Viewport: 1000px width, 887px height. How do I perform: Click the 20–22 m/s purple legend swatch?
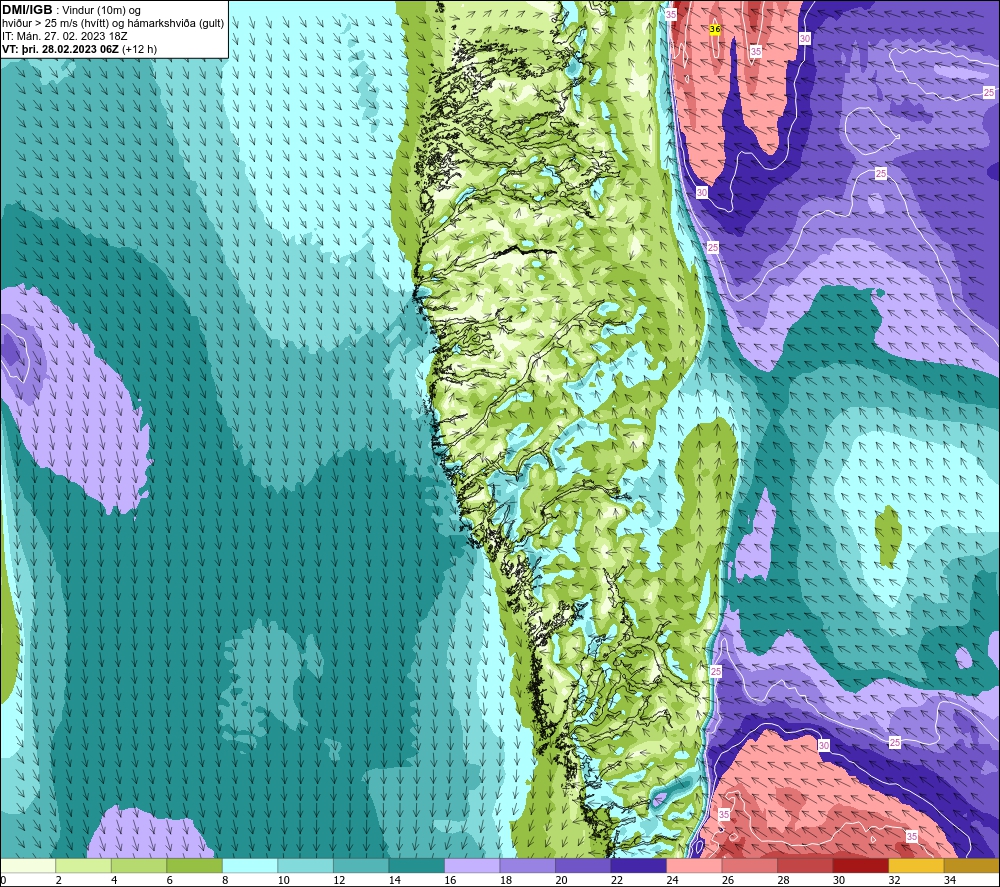(583, 865)
